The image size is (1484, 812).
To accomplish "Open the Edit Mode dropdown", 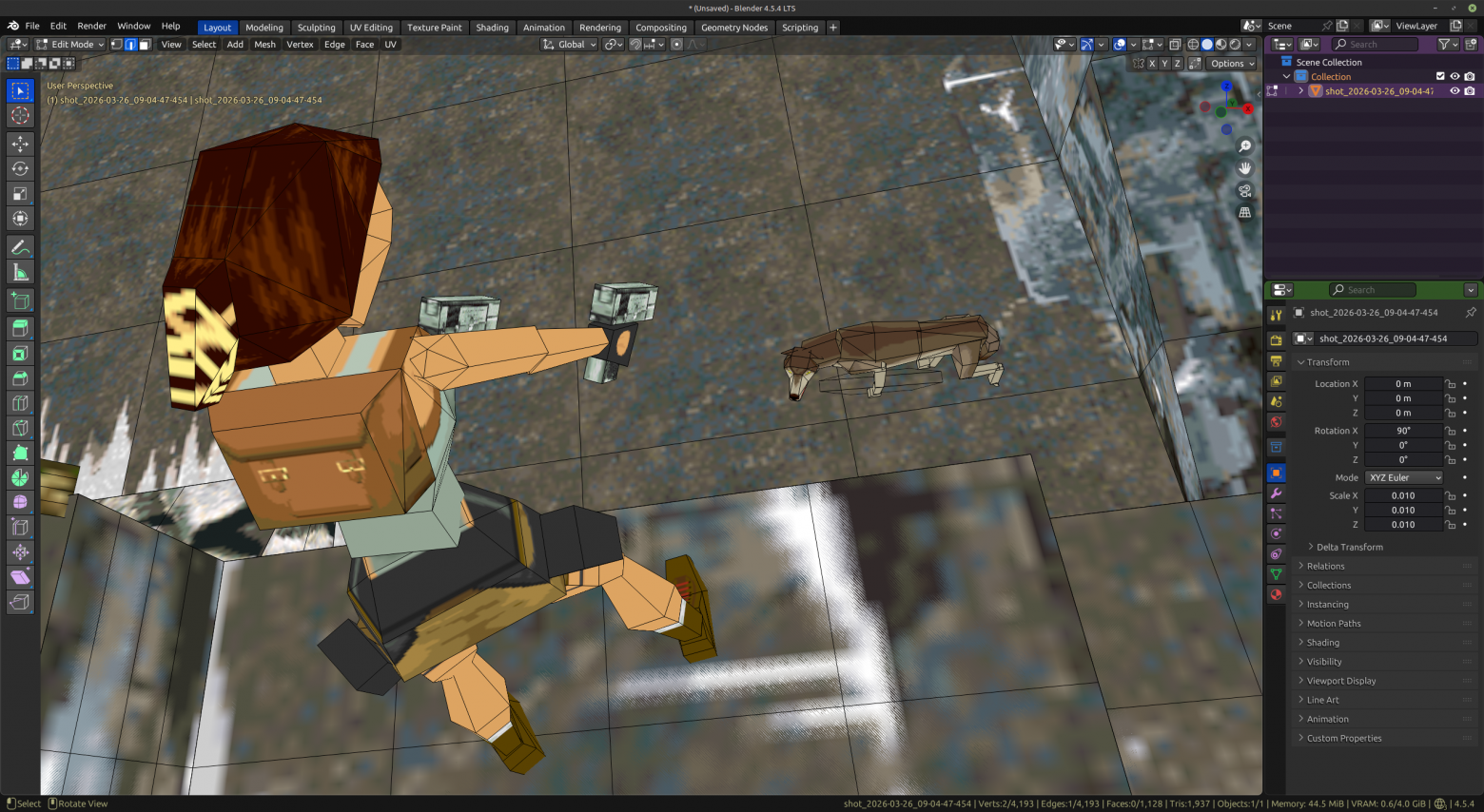I will coord(70,44).
